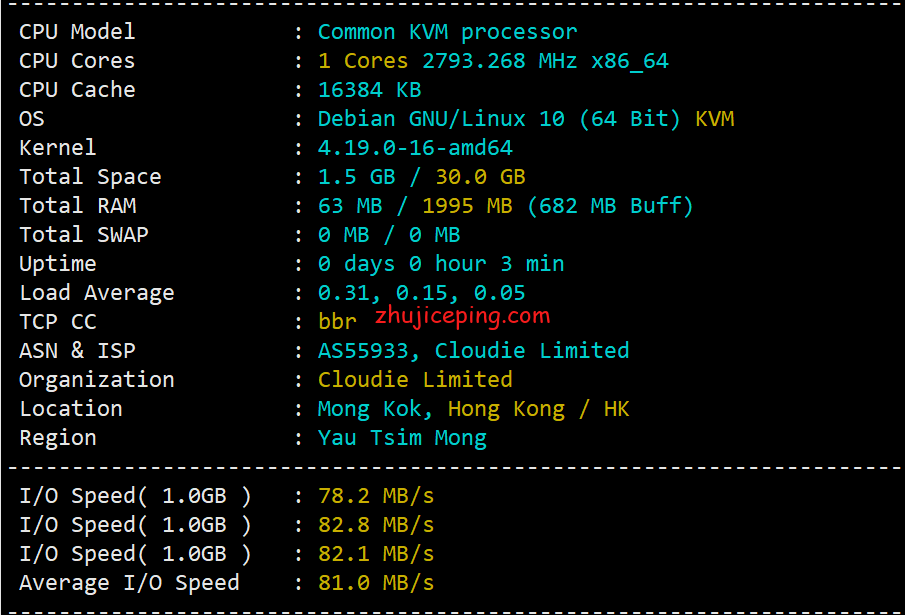Click the zhujiceping.com watermark text
905x615 pixels.
(x=462, y=317)
